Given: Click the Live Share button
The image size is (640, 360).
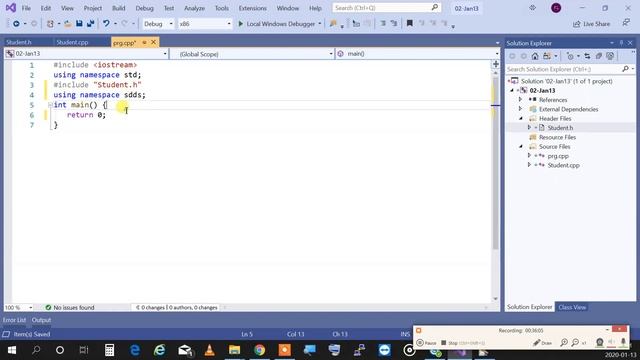Looking at the screenshot, I should point(591,24).
